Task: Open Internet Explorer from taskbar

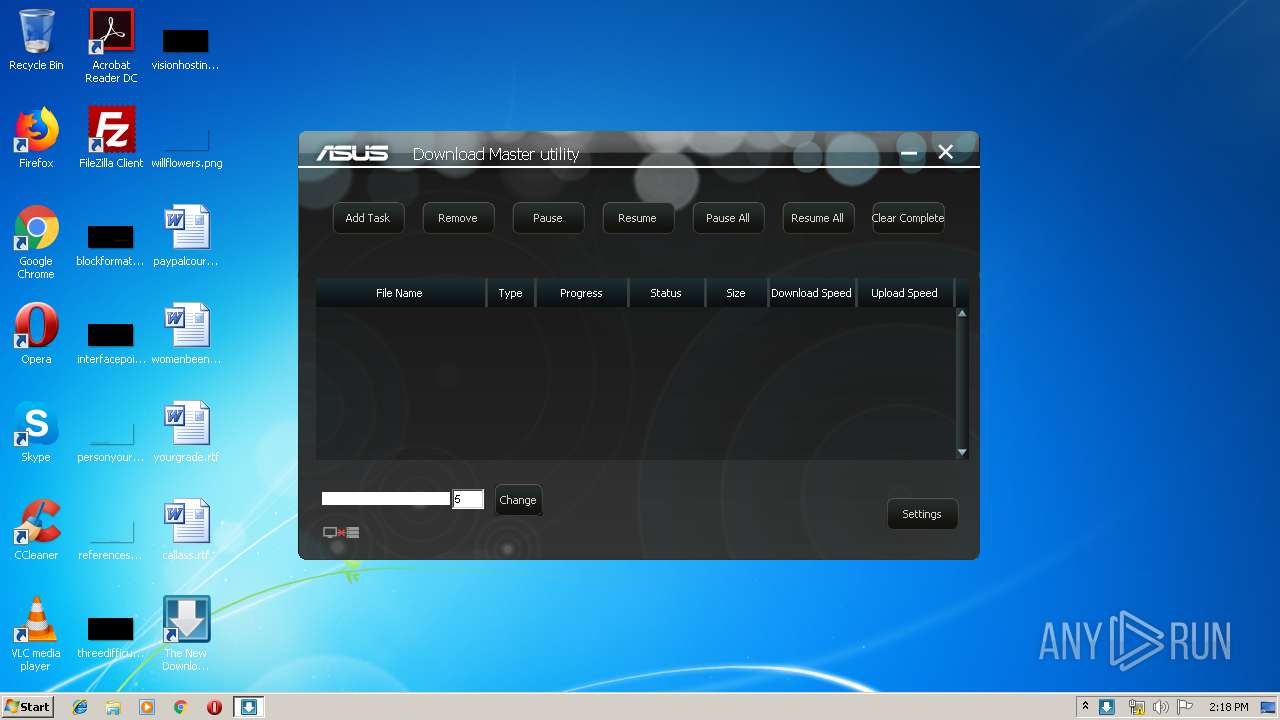Action: pos(80,707)
